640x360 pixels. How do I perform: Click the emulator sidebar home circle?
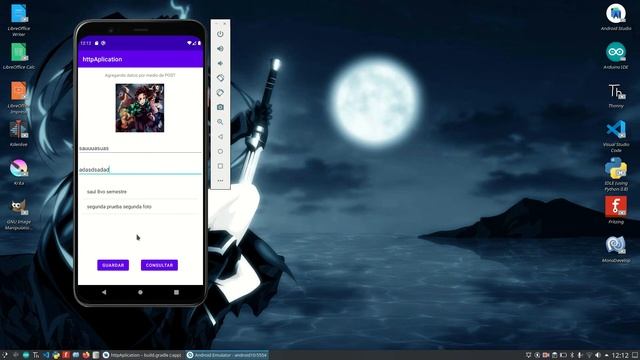click(x=220, y=151)
